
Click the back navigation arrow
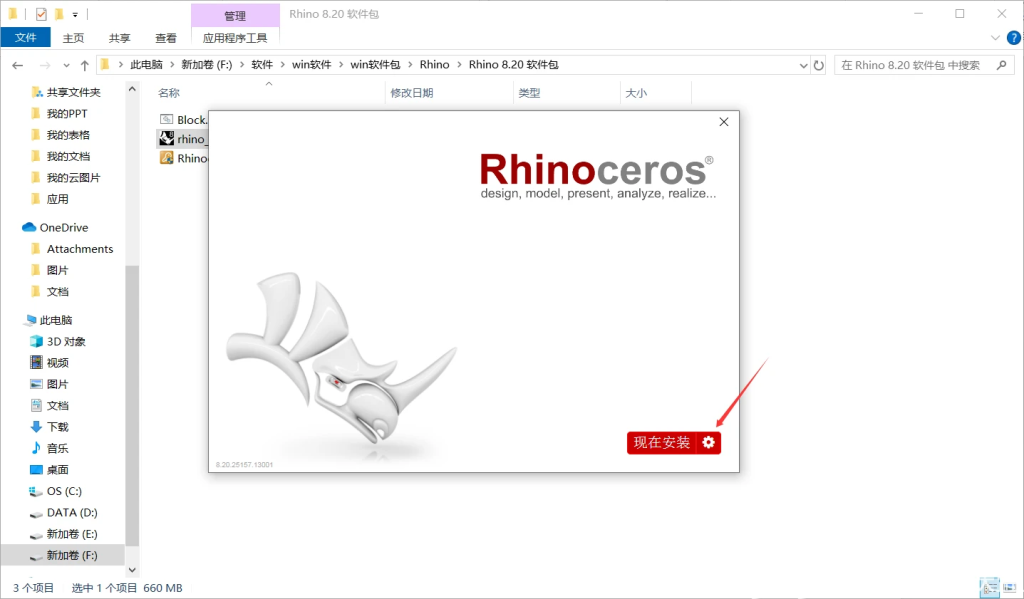pos(17,64)
